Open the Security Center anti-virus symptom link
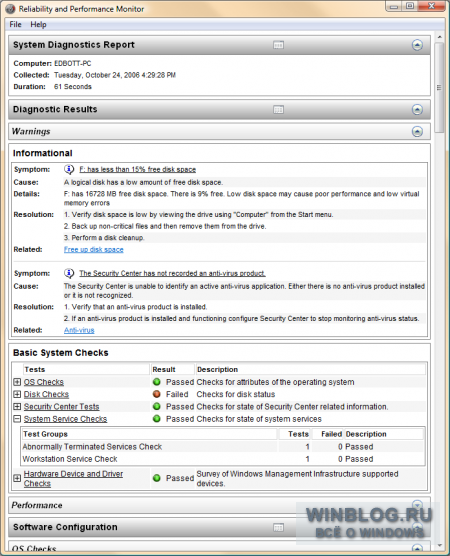 click(x=172, y=273)
